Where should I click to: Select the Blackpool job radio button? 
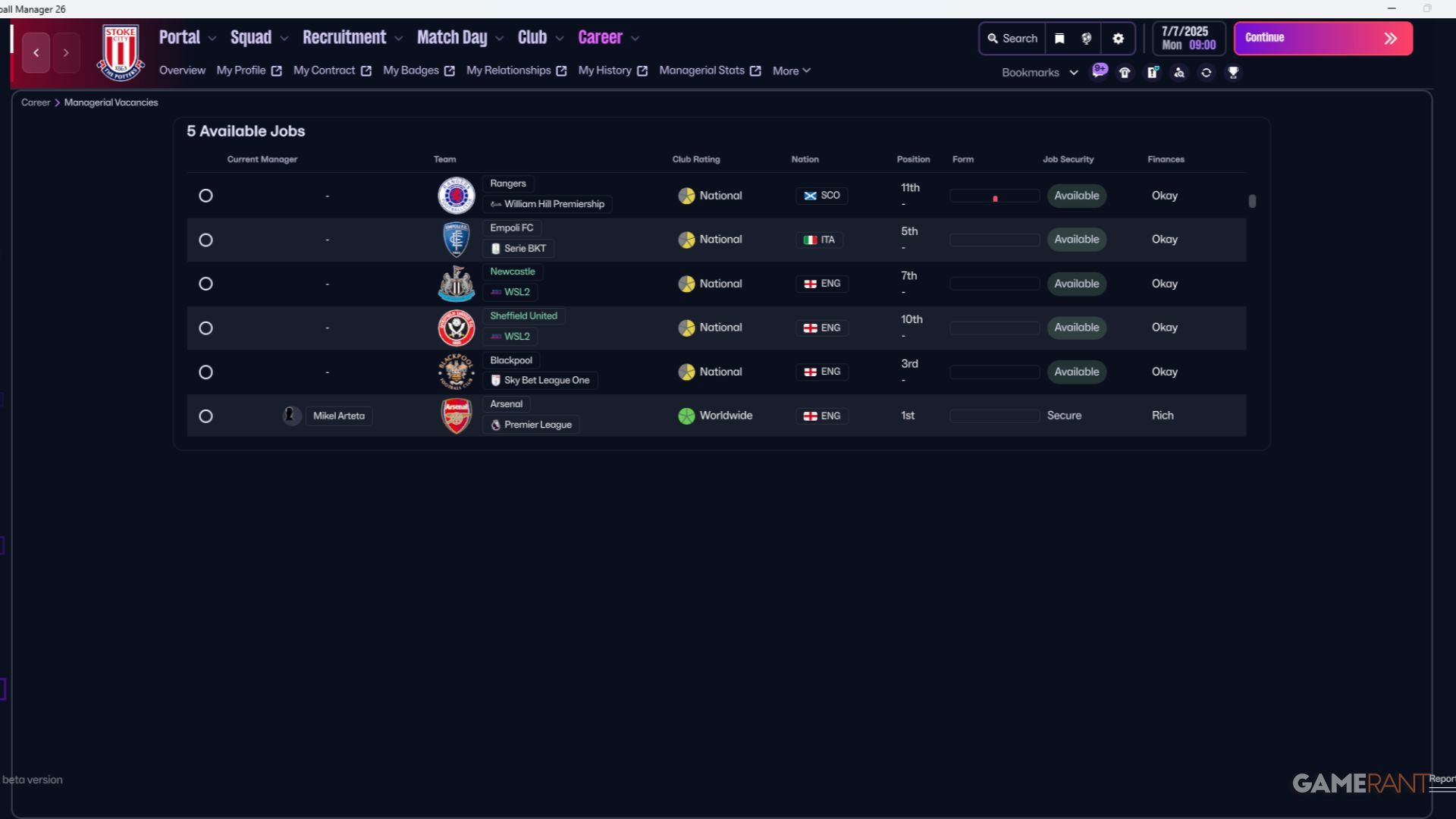click(206, 372)
